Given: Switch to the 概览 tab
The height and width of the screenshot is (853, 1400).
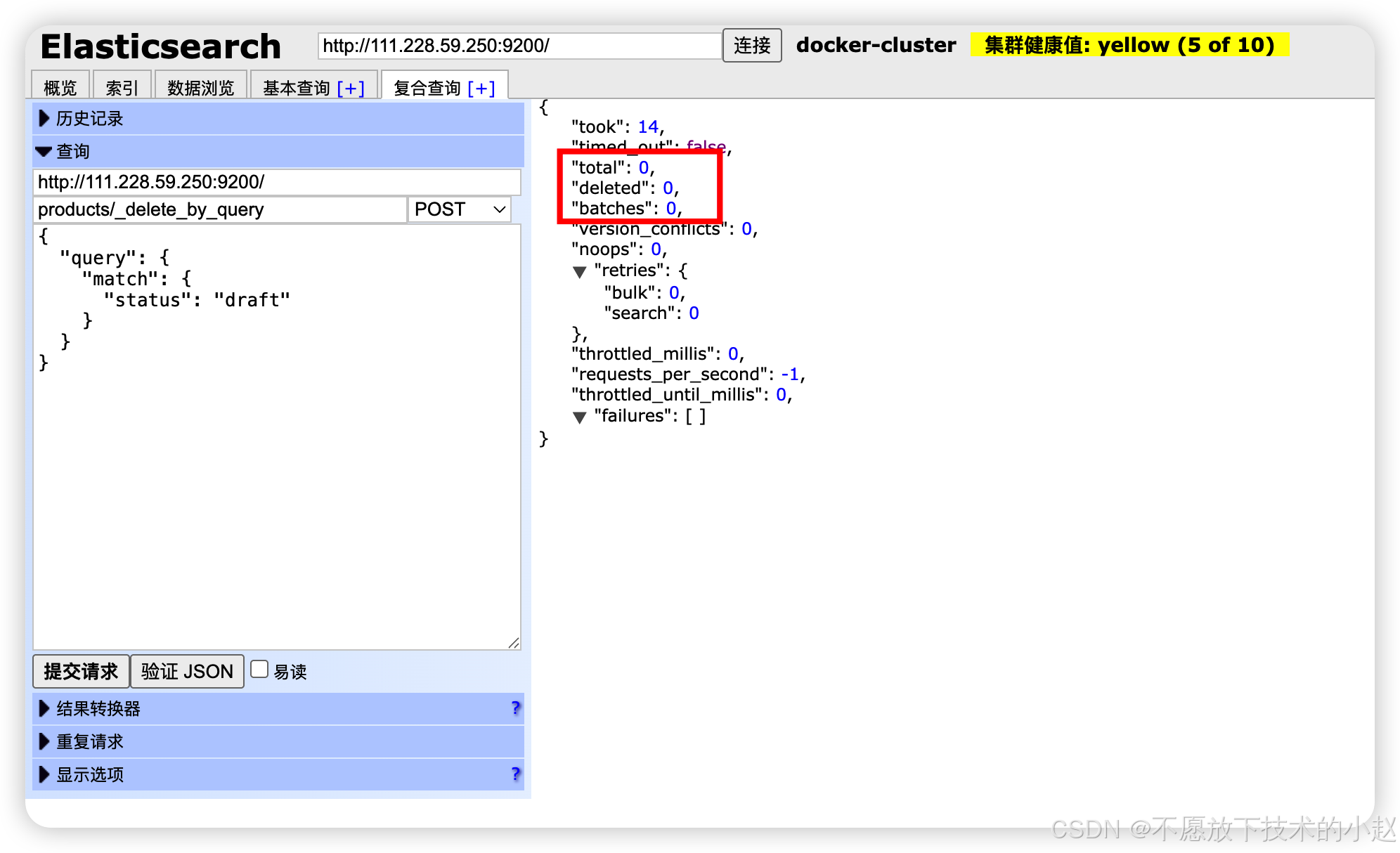Looking at the screenshot, I should point(60,88).
